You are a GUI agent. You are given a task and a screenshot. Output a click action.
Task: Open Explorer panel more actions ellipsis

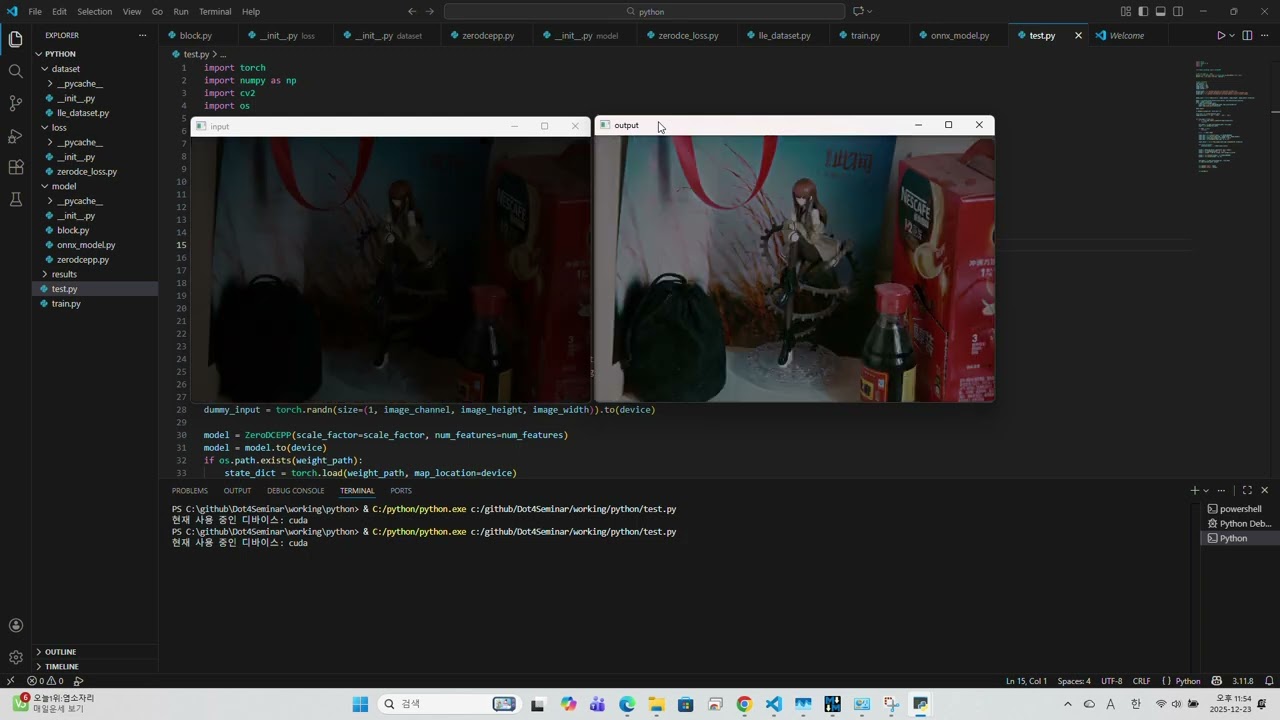[143, 35]
